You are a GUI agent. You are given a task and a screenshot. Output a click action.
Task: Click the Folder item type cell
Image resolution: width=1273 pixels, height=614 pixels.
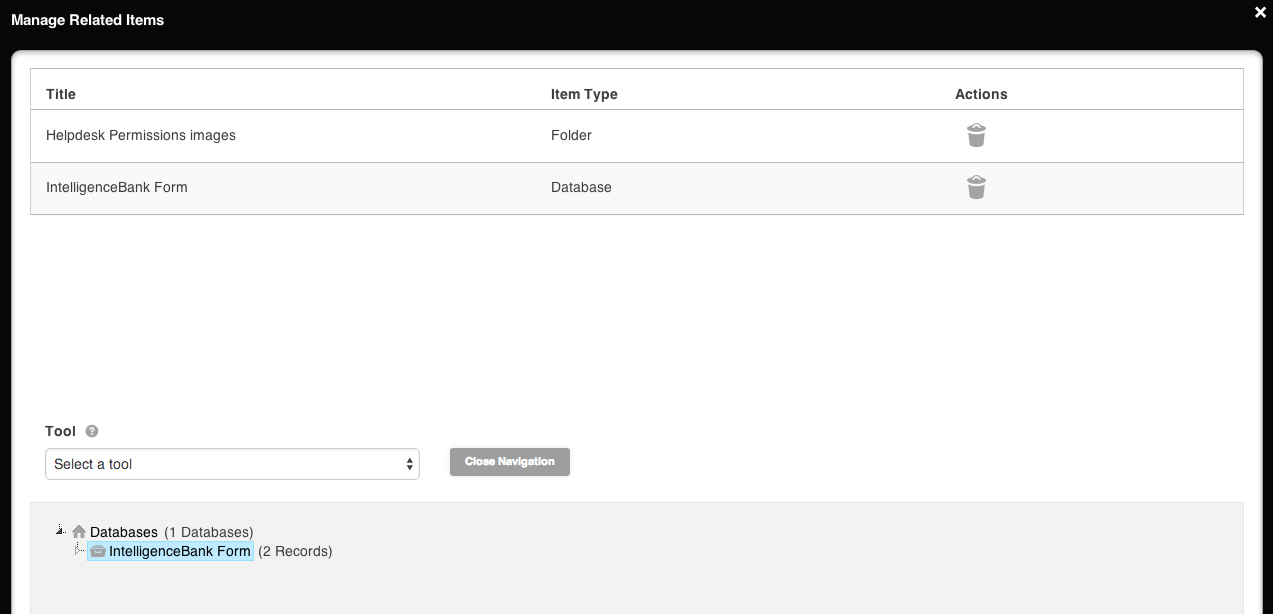coord(572,135)
